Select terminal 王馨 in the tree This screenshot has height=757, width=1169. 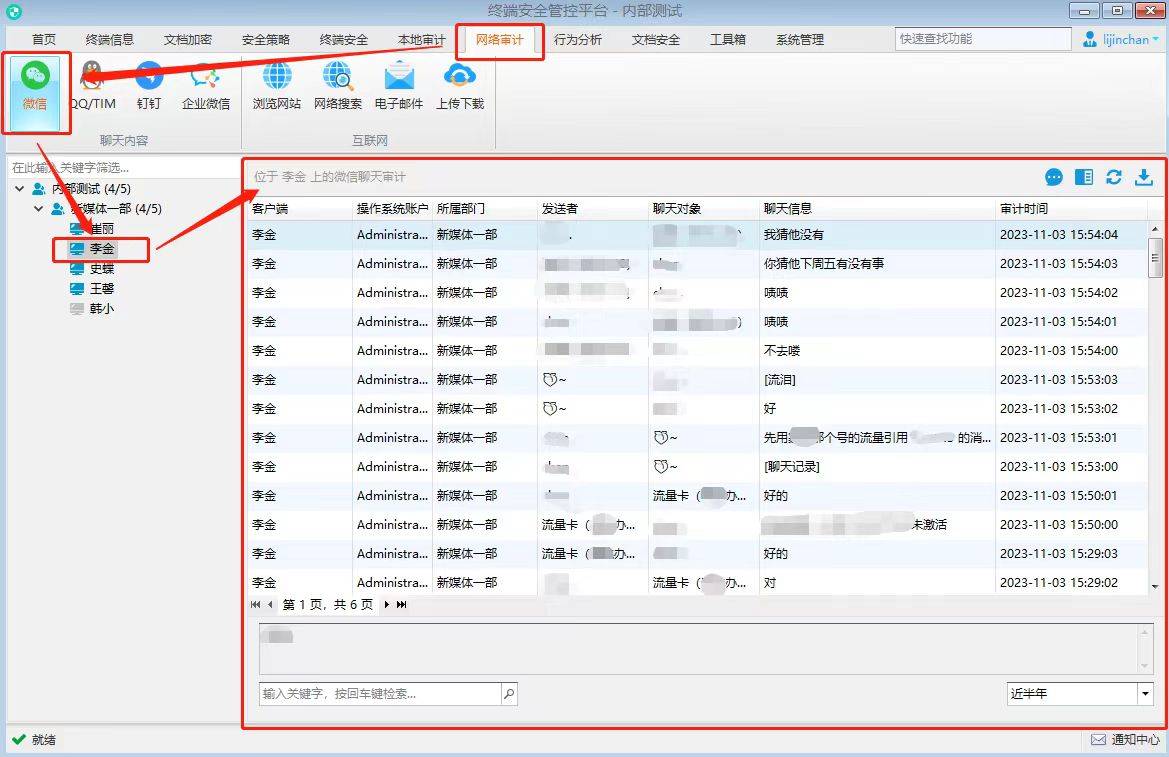tap(92, 289)
